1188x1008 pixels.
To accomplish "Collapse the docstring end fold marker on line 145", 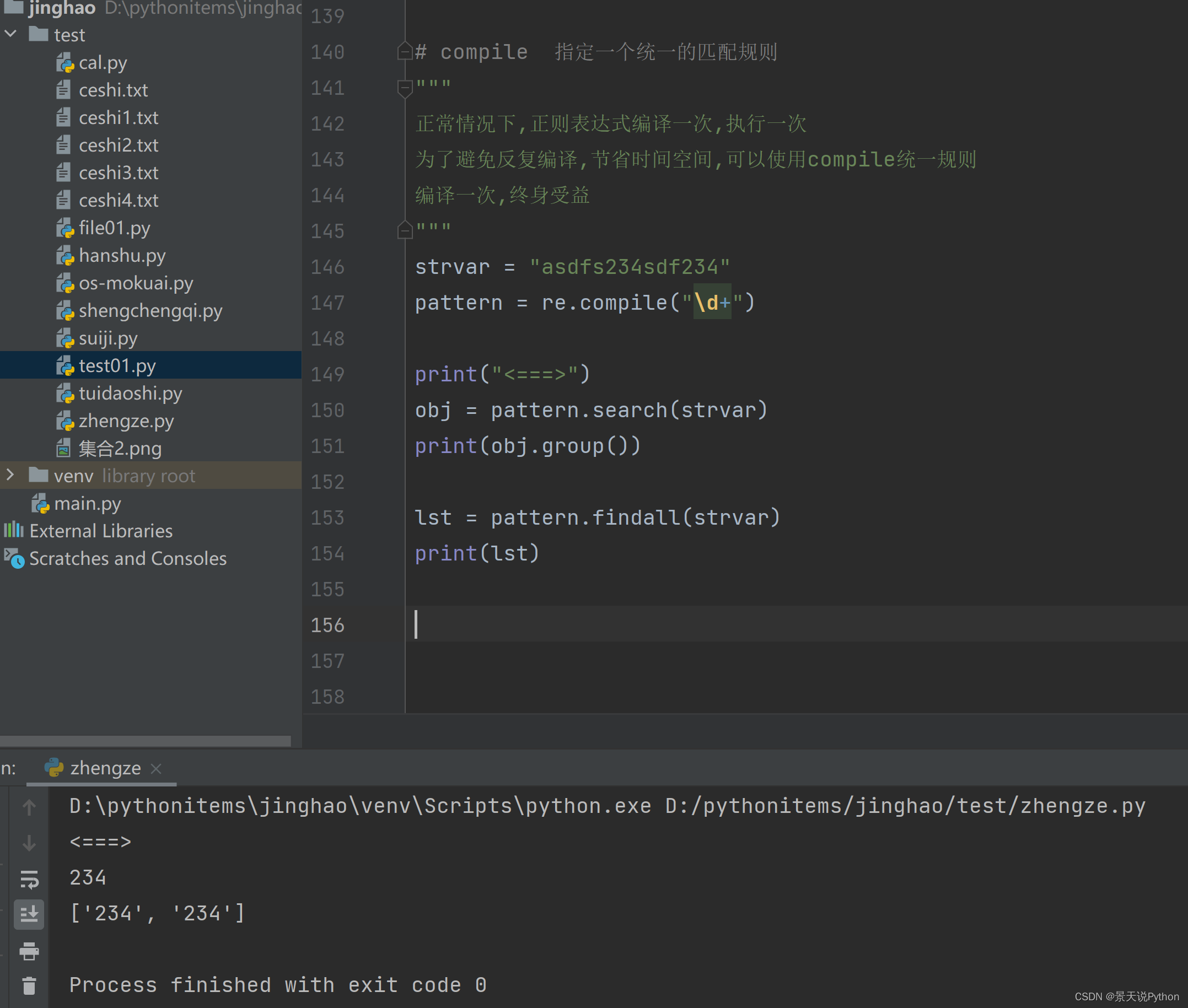I will [405, 230].
